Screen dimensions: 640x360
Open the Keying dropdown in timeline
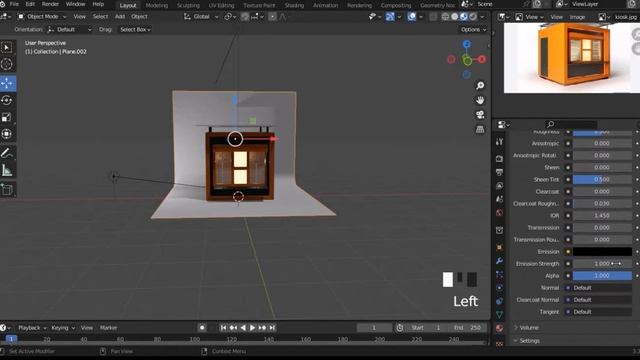63,328
